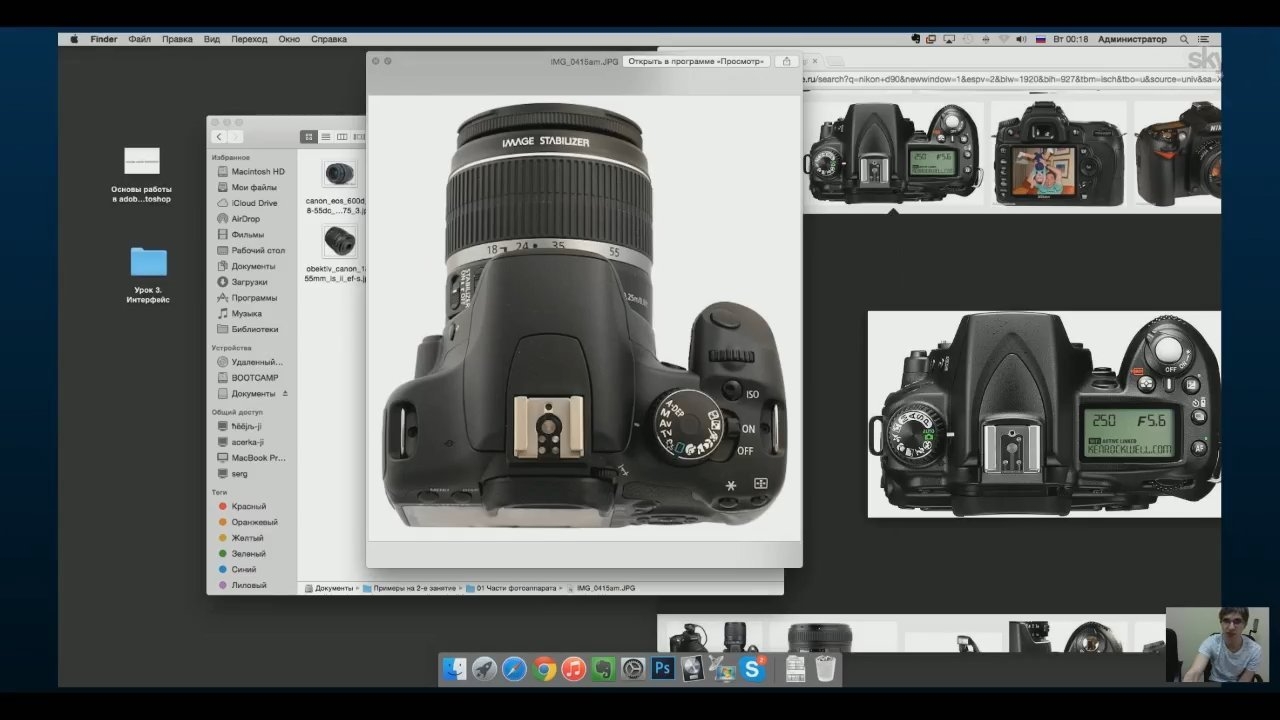Select Загрузки in Finder sidebar

coord(243,282)
